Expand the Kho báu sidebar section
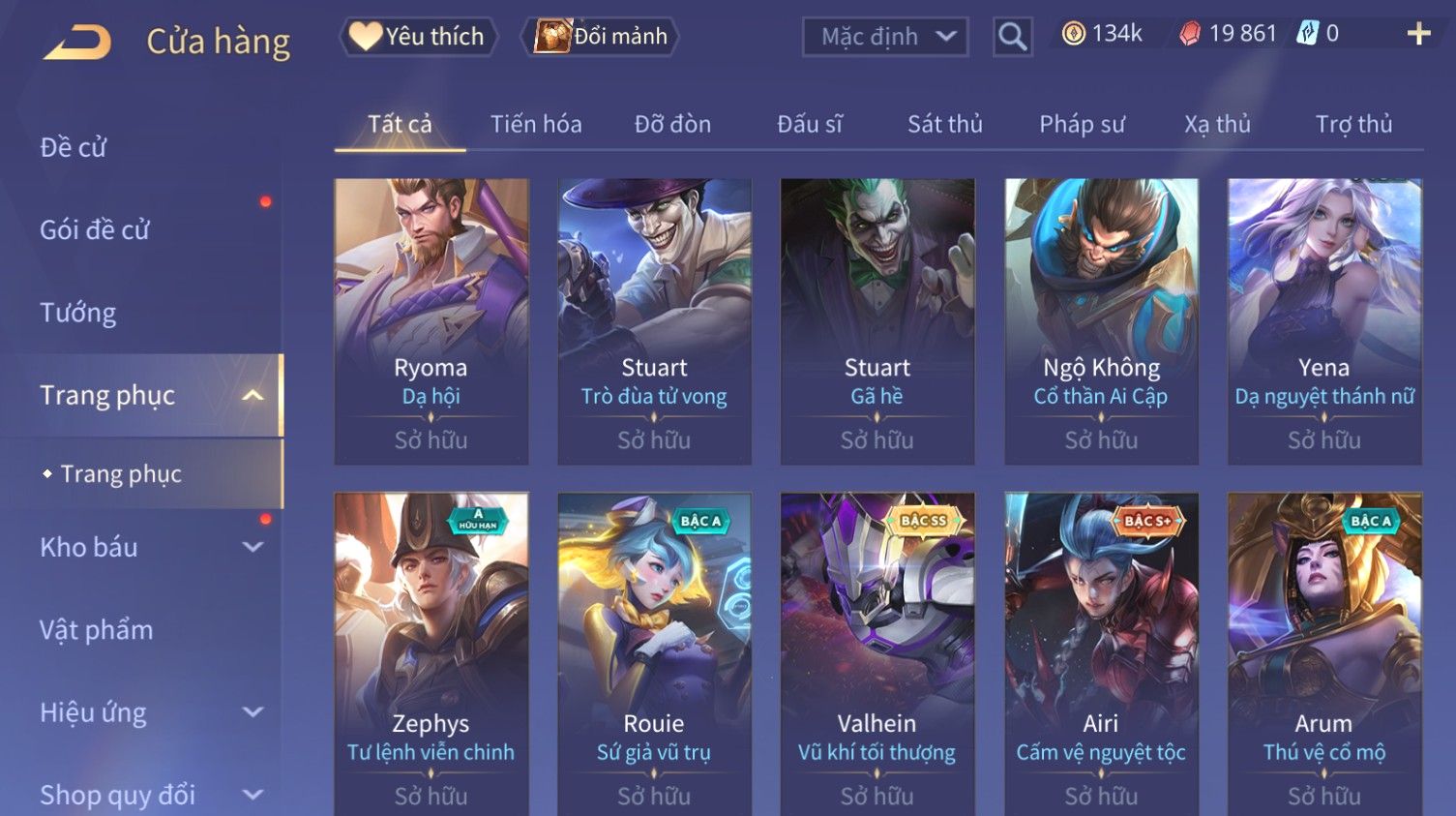The height and width of the screenshot is (816, 1456). [253, 547]
